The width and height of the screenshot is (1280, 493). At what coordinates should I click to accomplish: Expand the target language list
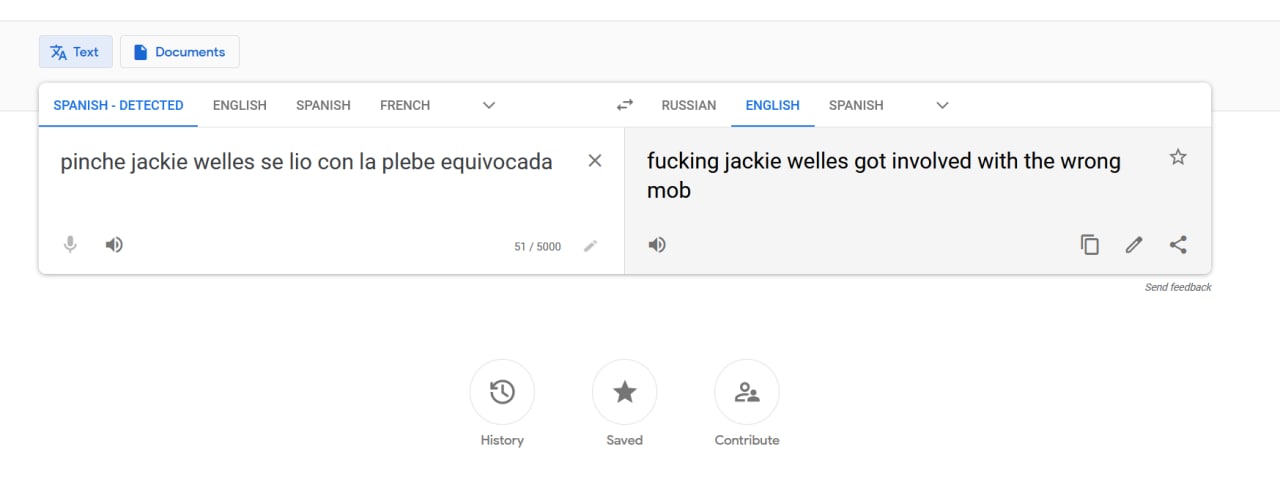pyautogui.click(x=942, y=105)
